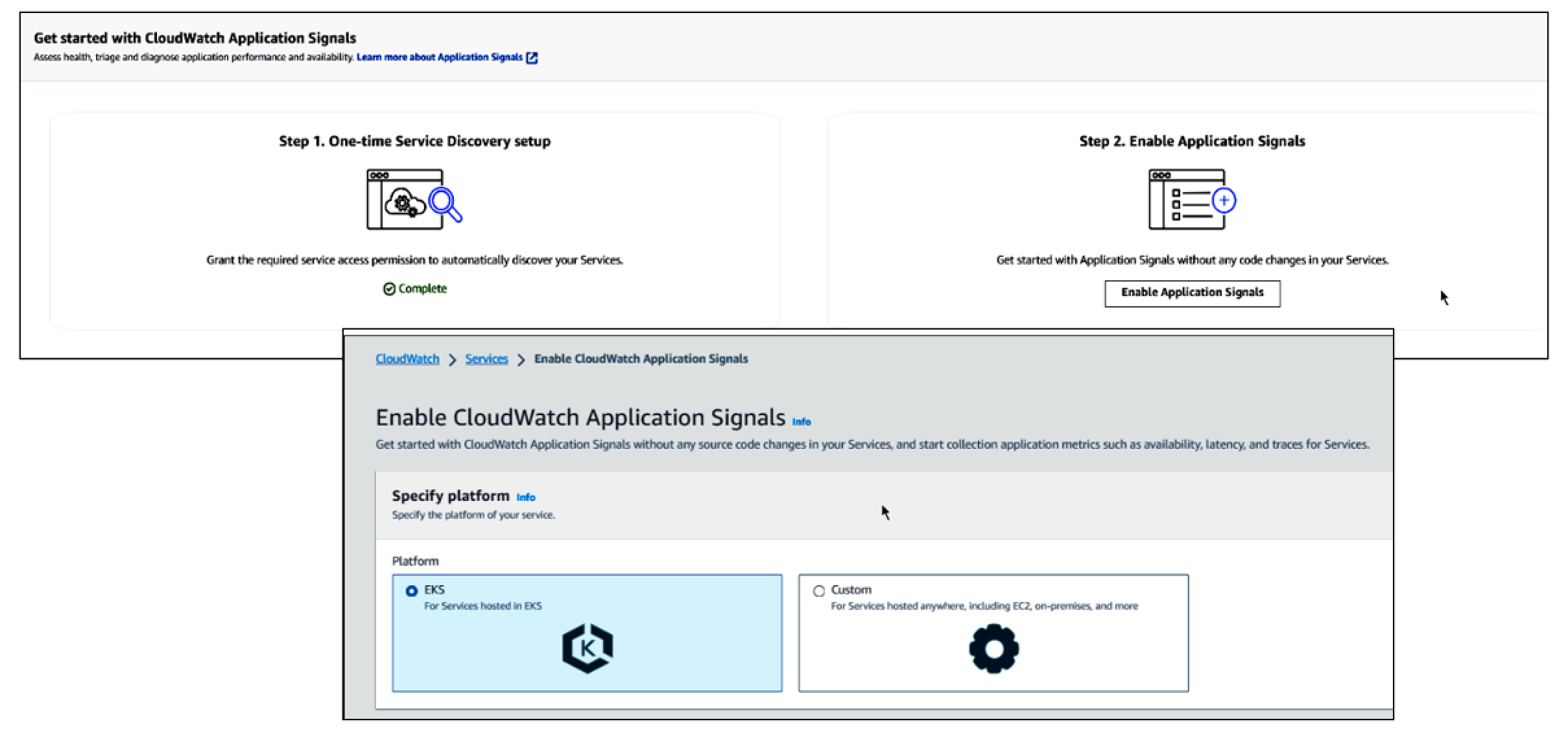Open Learn more about Application Signals link
This screenshot has width=1568, height=737.
(x=440, y=57)
